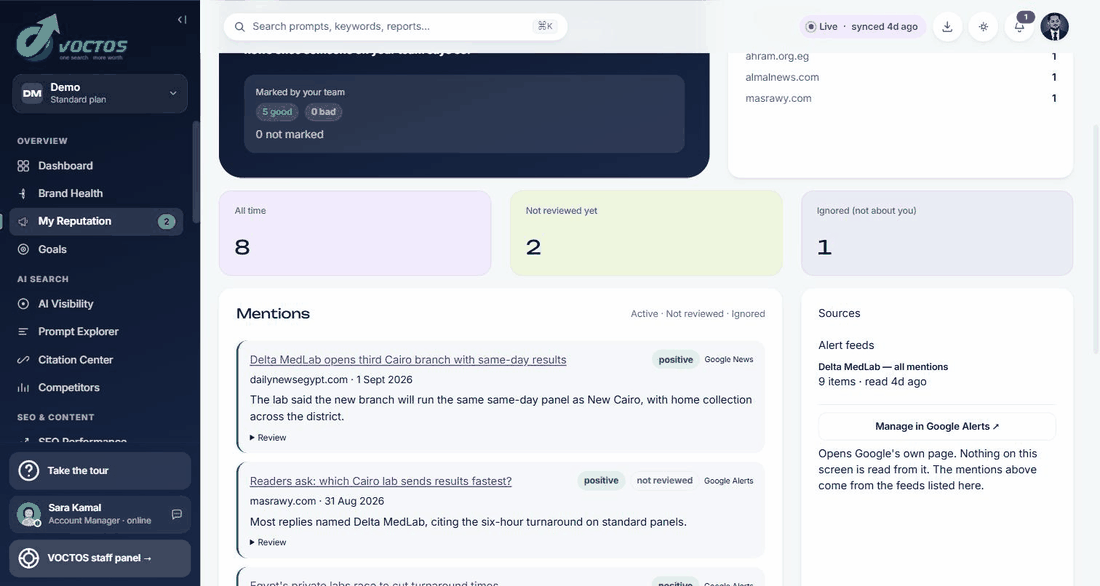1100x586 pixels.
Task: Click the Google News source label
Action: (x=728, y=359)
